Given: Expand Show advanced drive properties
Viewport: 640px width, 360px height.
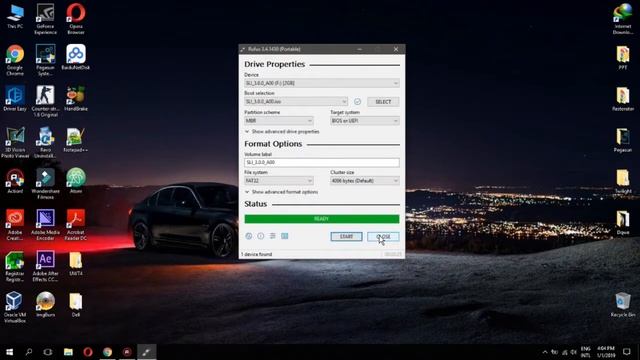Looking at the screenshot, I should click(x=282, y=132).
